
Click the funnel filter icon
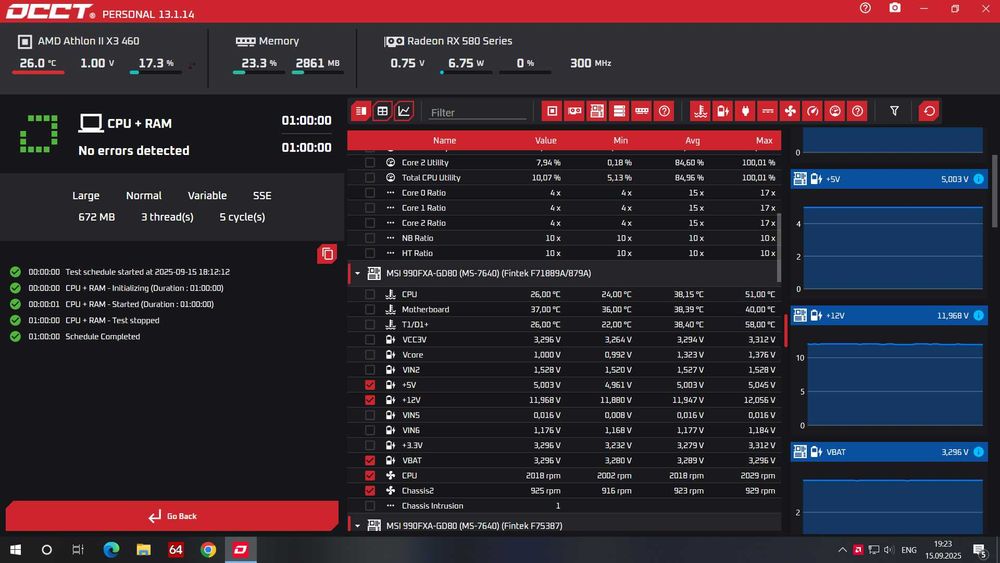tap(895, 111)
